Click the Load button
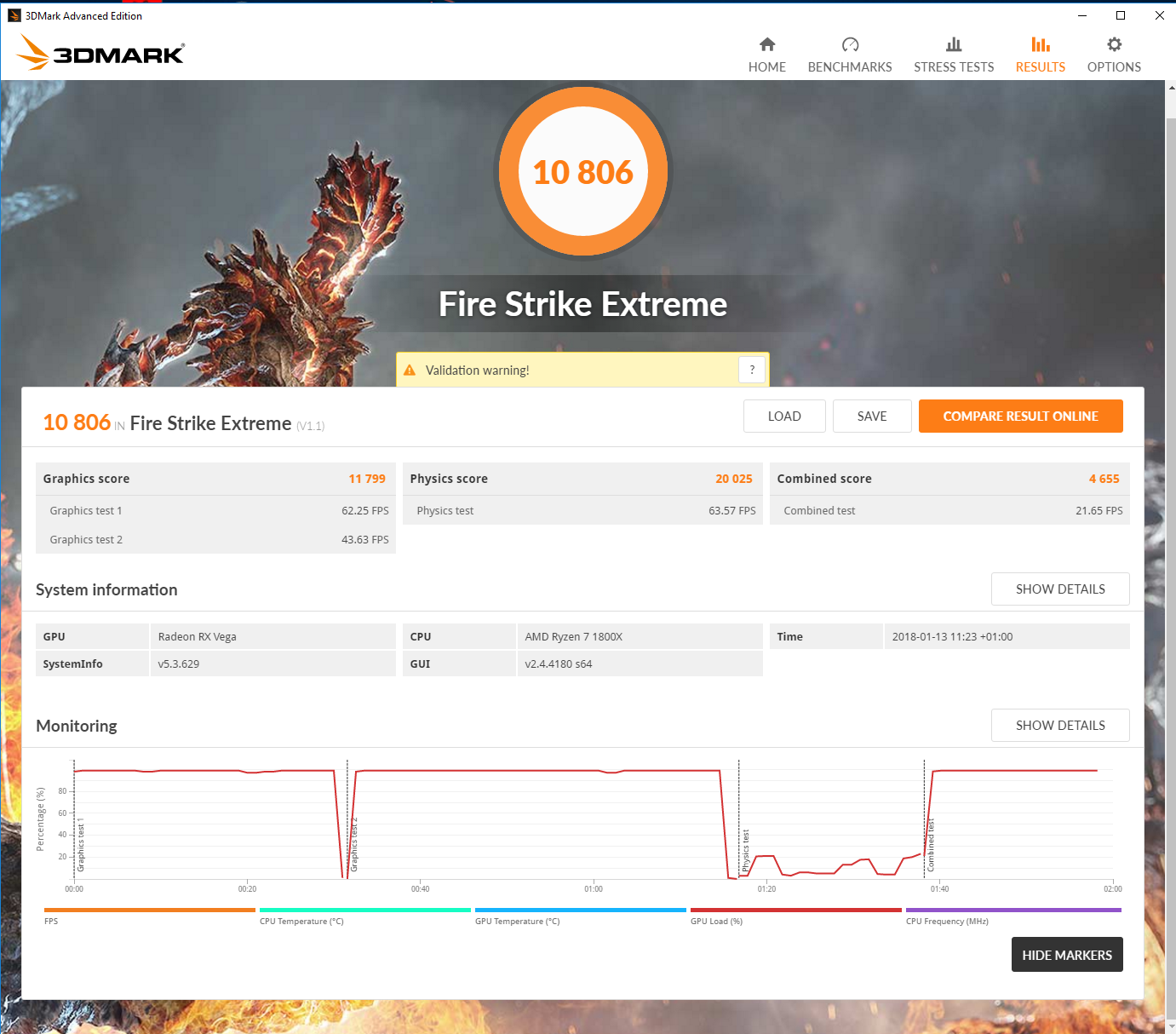This screenshot has height=1034, width=1176. pos(784,416)
